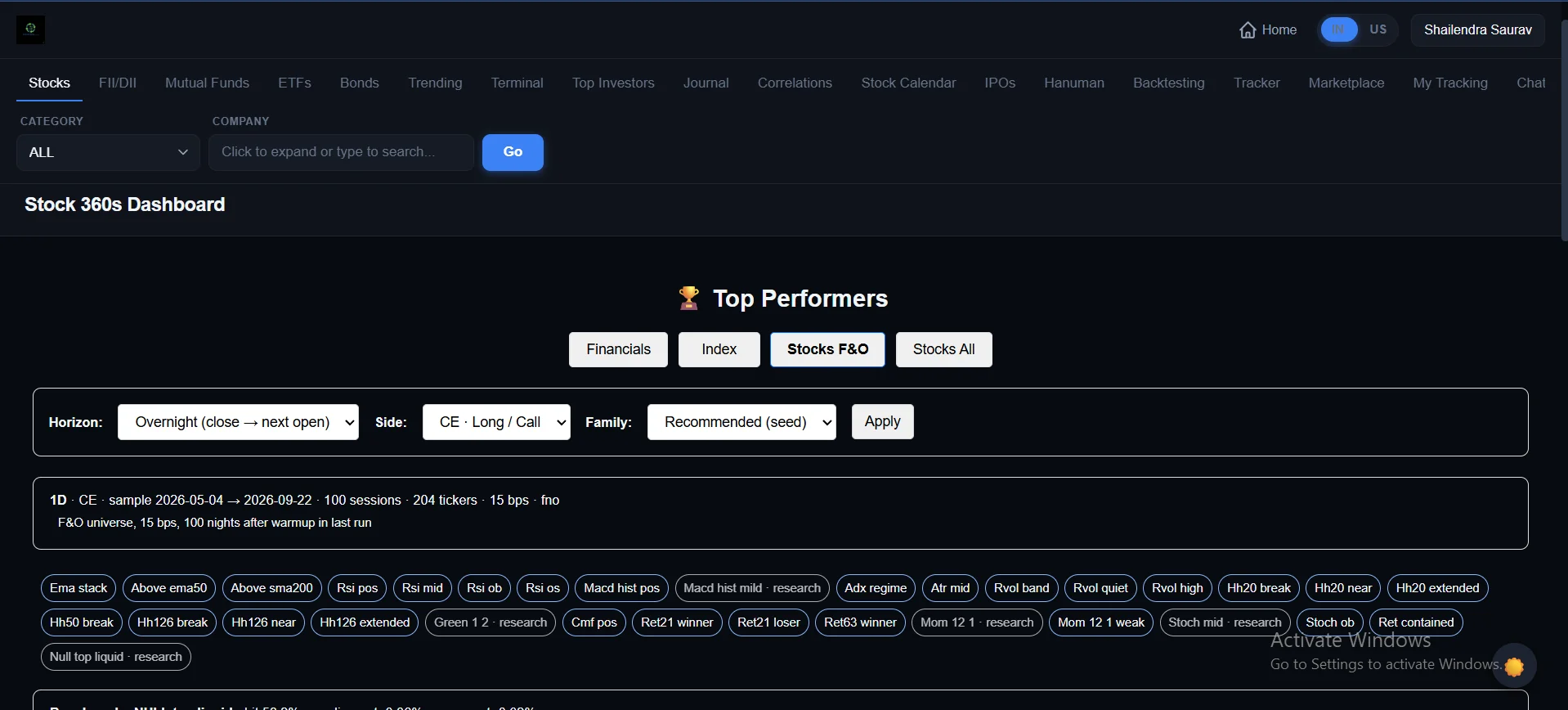Switch market toggle to US
This screenshot has width=1568, height=710.
tap(1378, 29)
